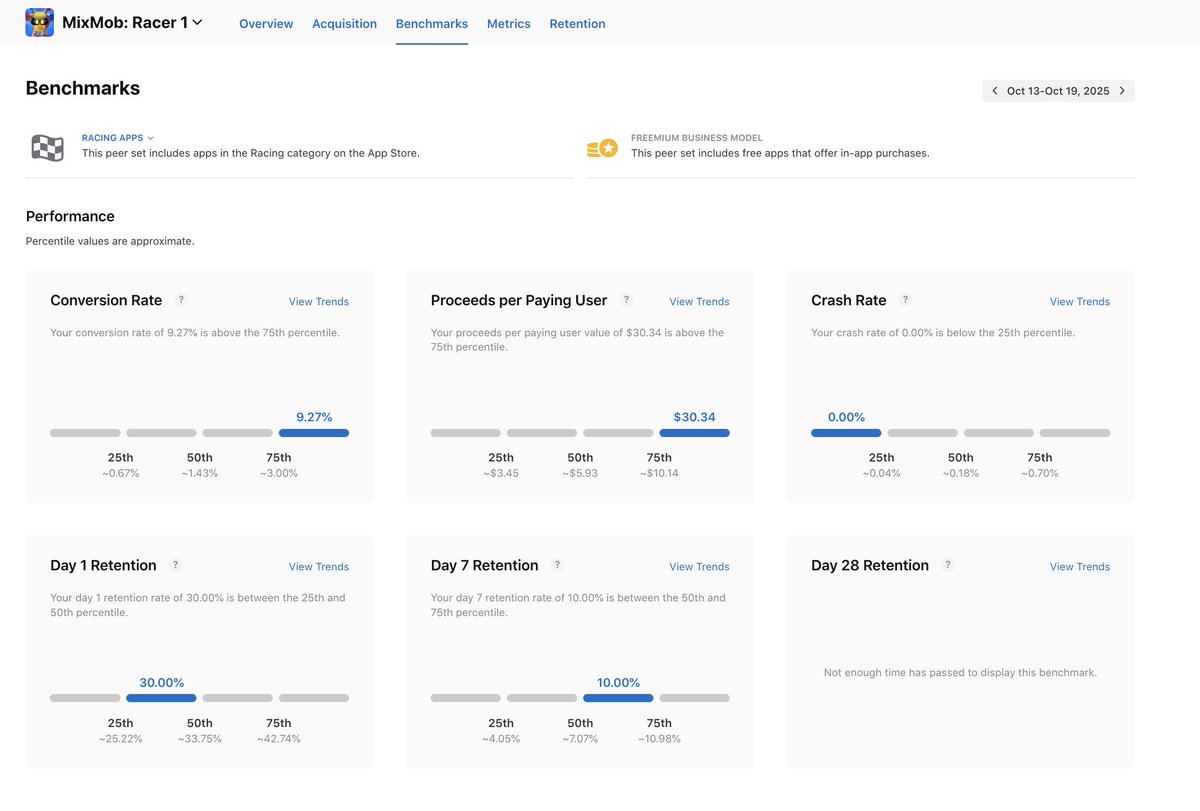
Task: Click the Conversion Rate card title
Action: point(106,300)
